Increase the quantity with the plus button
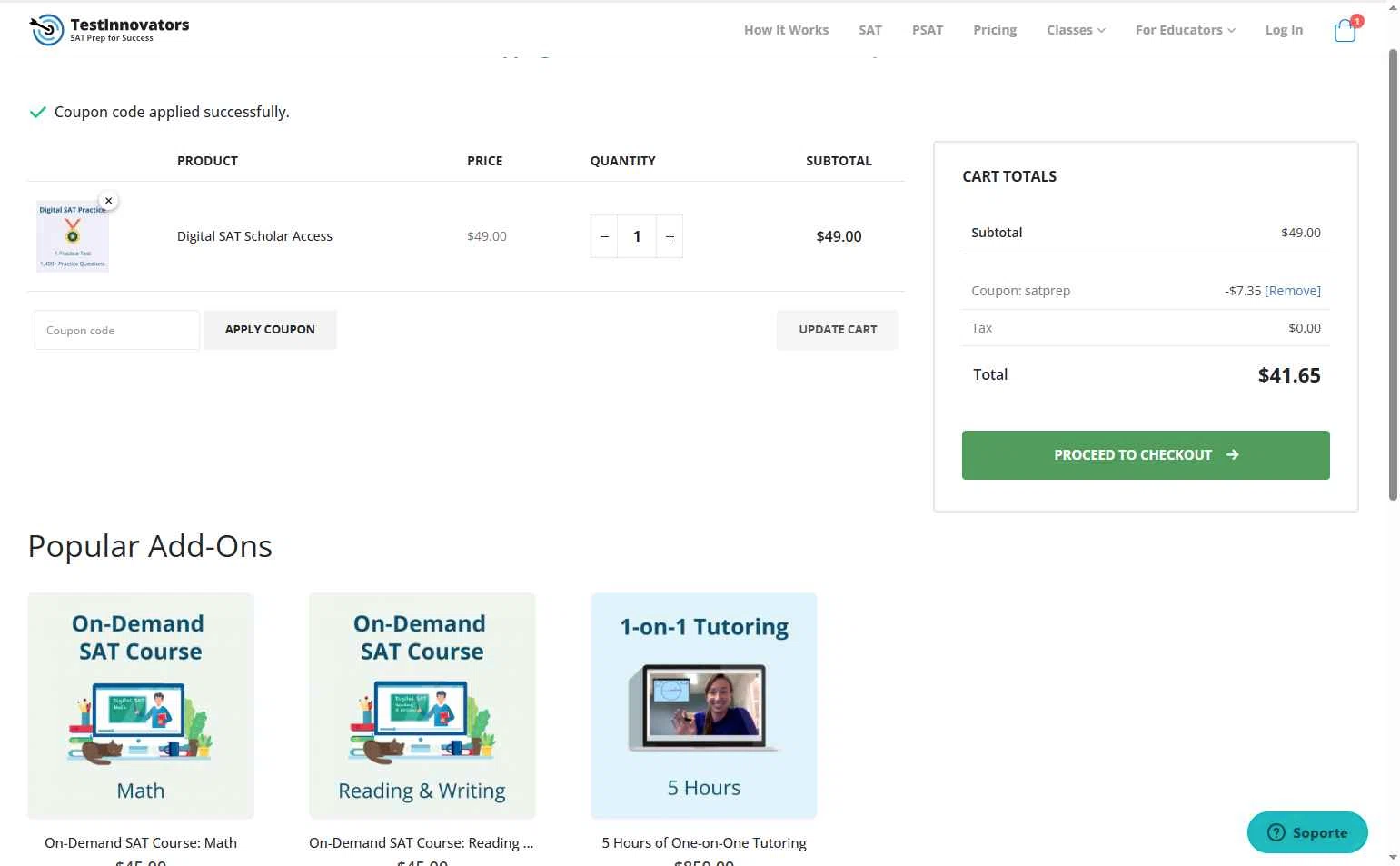The width and height of the screenshot is (1400, 866). pyautogui.click(x=670, y=236)
